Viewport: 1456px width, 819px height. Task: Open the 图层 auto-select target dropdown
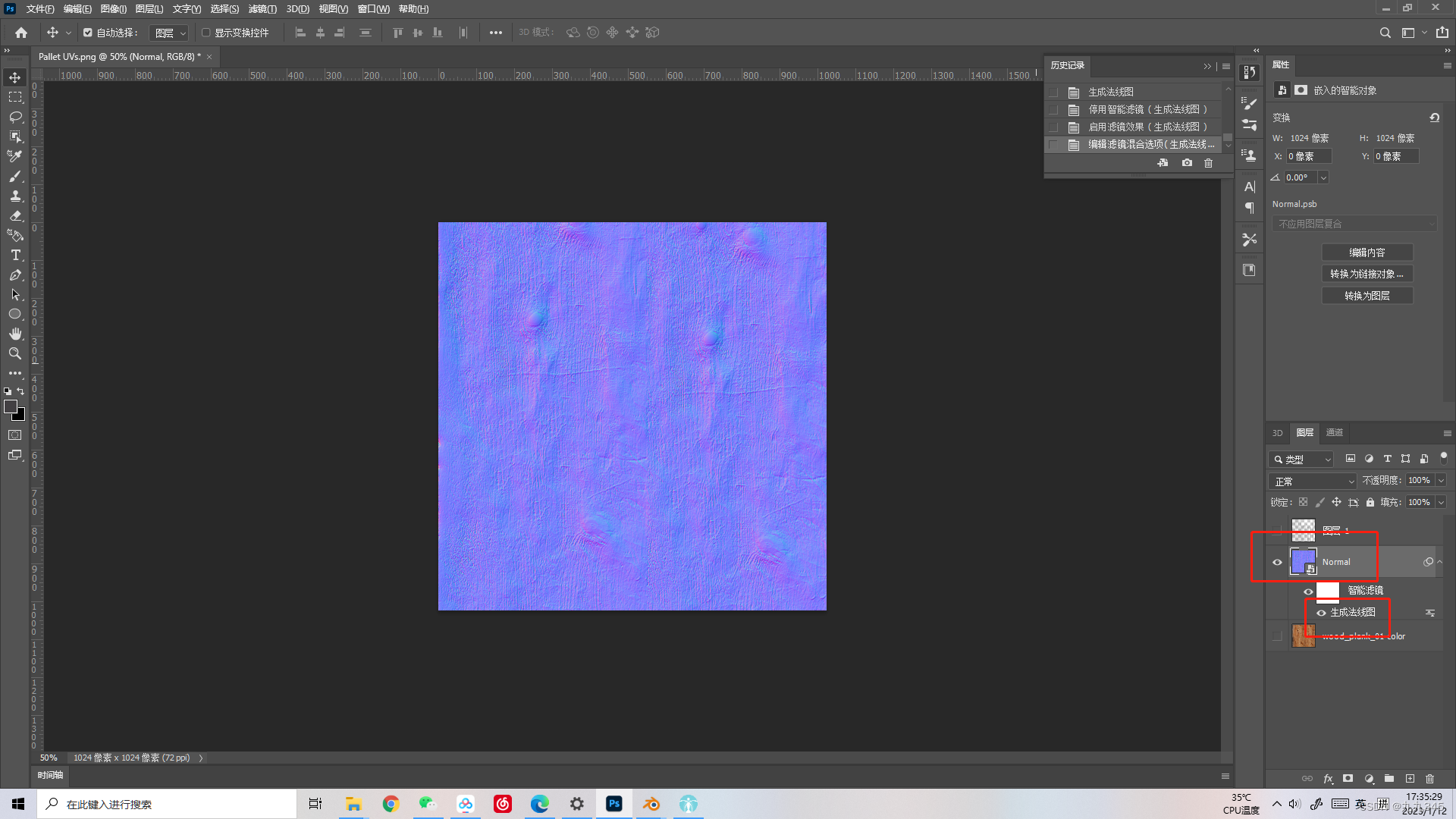click(169, 33)
